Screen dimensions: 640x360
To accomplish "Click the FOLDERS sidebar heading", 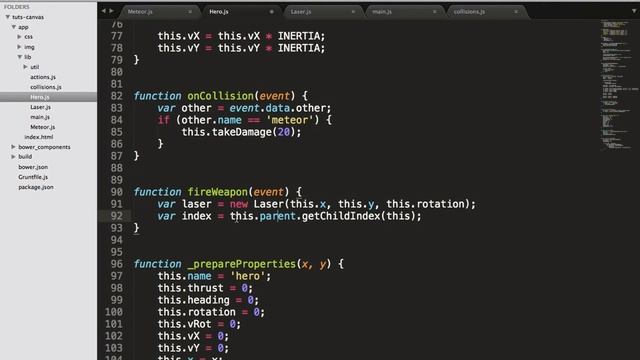I will (x=17, y=7).
